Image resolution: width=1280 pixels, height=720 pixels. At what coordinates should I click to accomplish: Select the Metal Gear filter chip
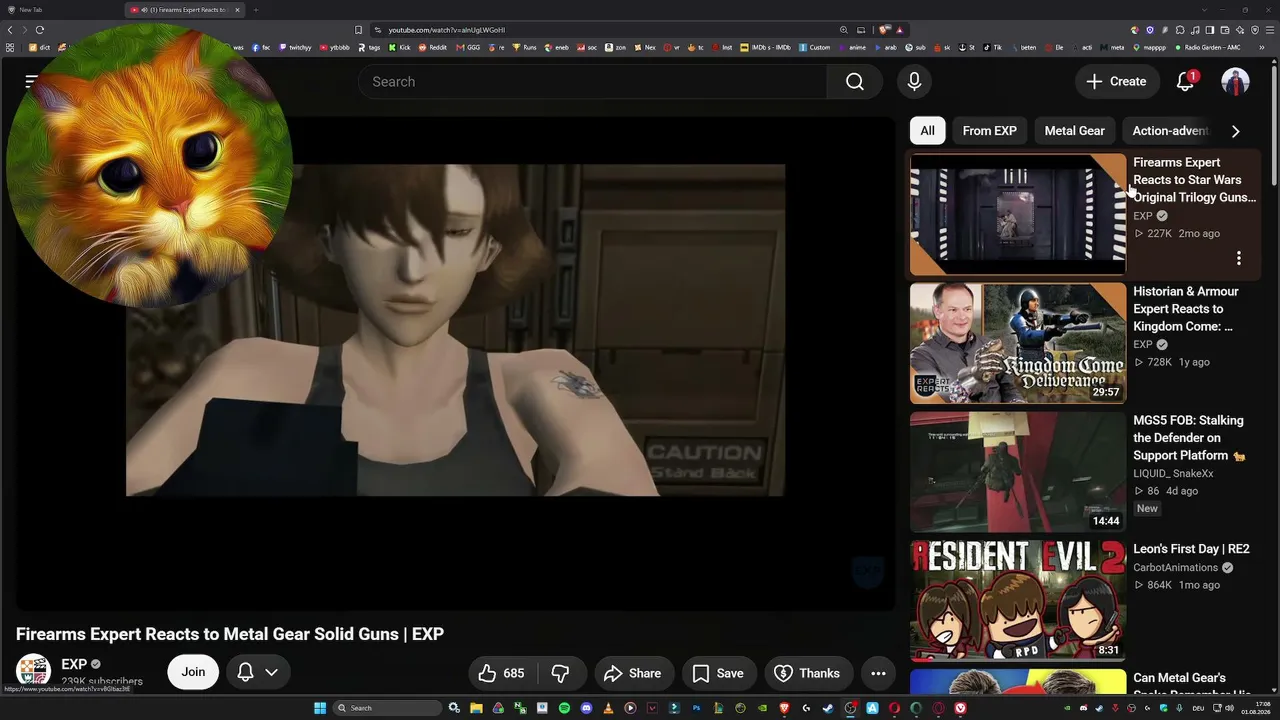pyautogui.click(x=1074, y=131)
